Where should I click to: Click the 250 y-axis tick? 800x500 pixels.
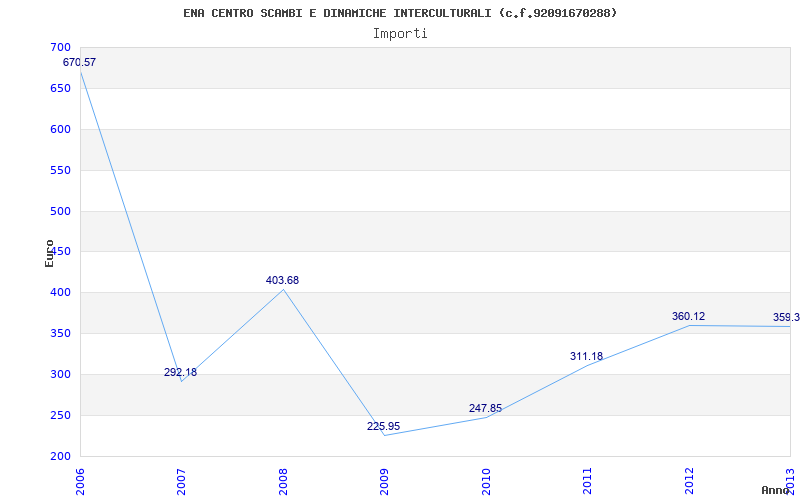pos(60,415)
